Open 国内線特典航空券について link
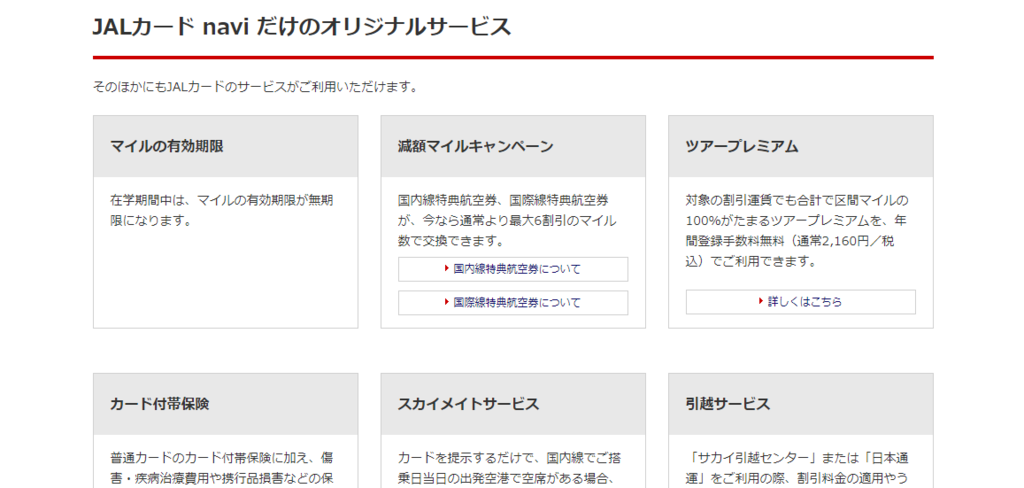The image size is (1024, 488). pos(513,269)
